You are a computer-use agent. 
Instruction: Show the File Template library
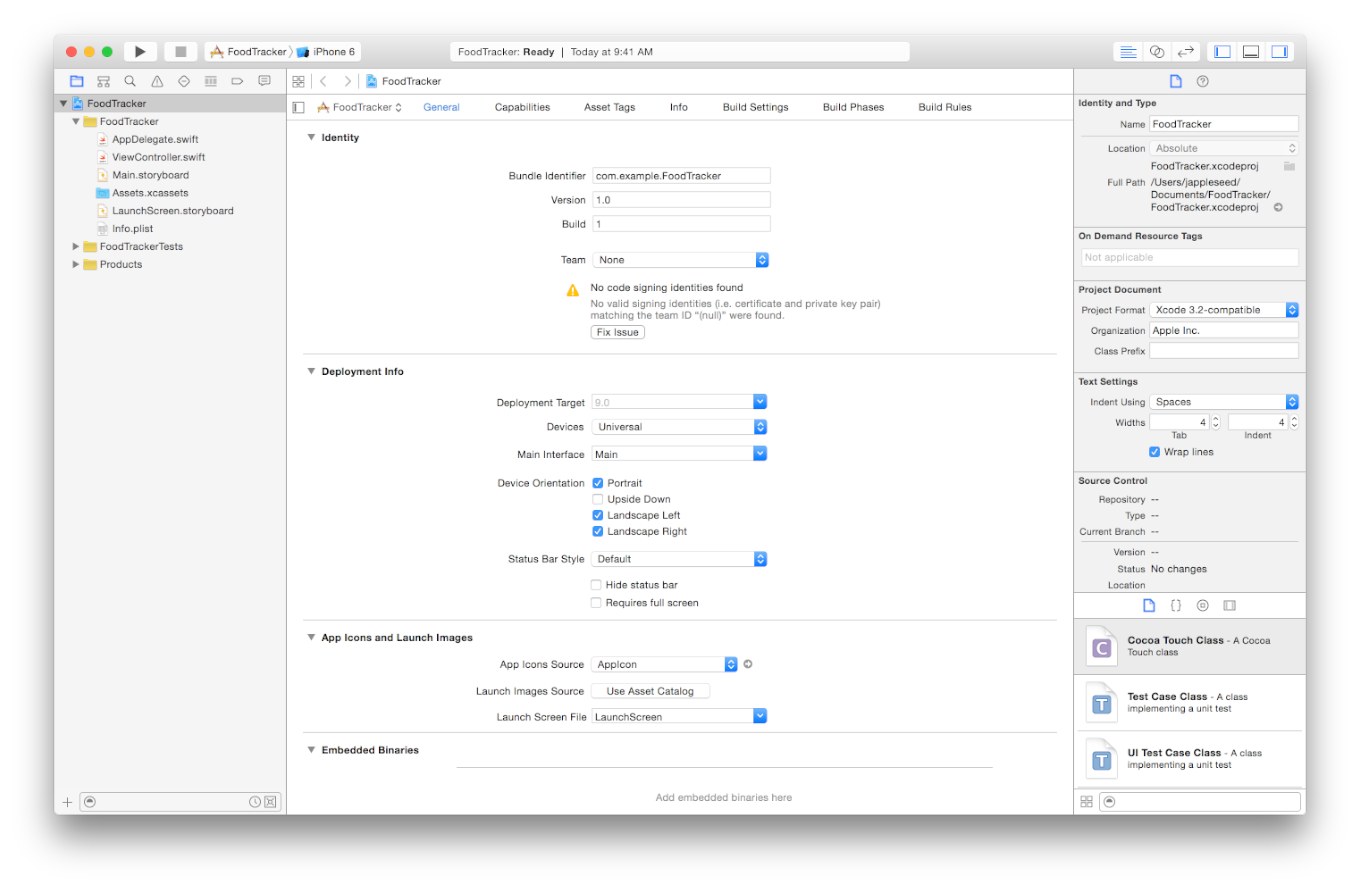click(1149, 605)
